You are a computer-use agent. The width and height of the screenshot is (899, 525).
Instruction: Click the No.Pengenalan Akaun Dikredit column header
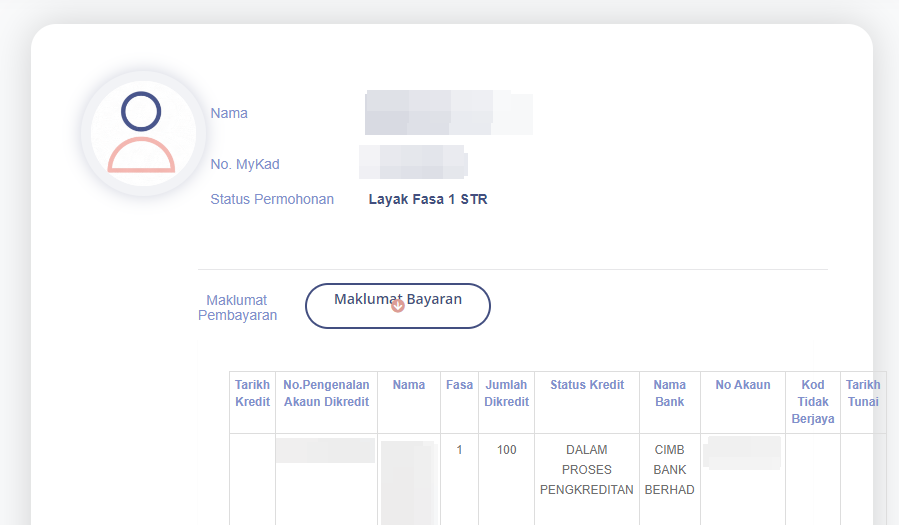[326, 393]
